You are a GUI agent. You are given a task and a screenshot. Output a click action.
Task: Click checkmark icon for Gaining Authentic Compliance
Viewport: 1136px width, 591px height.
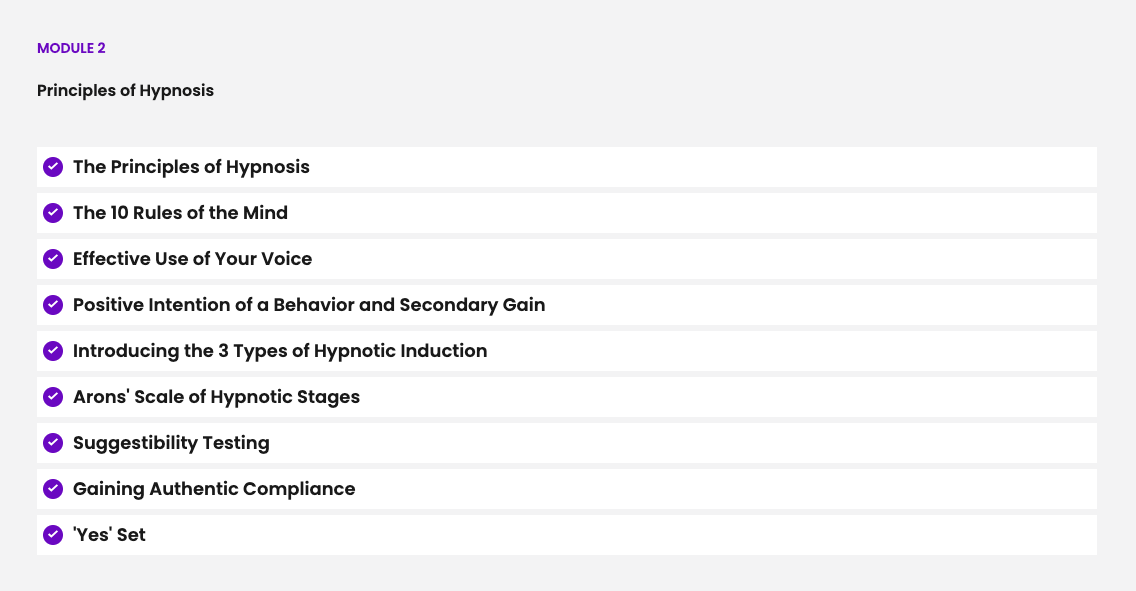[x=53, y=489]
